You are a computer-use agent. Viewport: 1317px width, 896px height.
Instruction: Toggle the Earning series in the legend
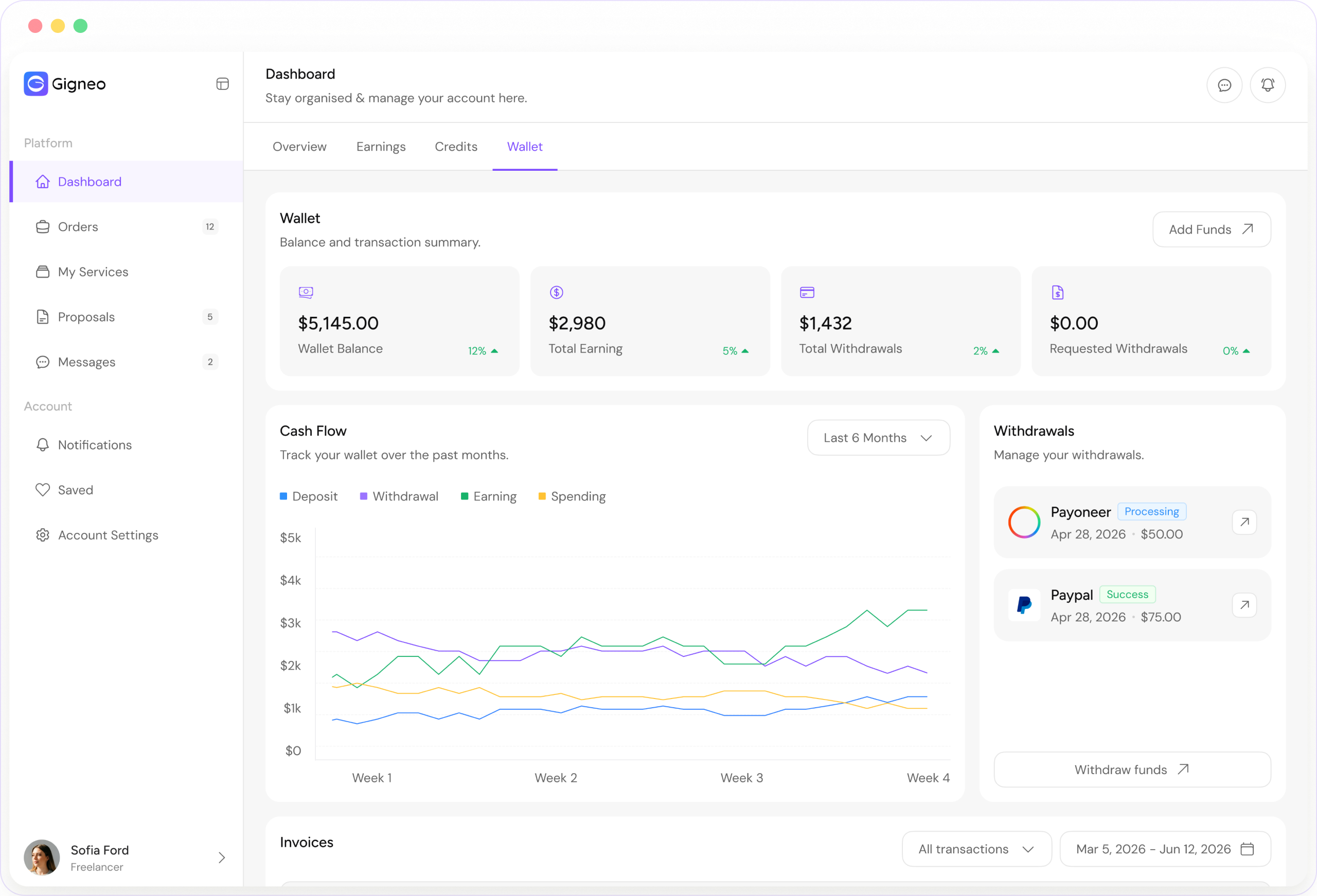tap(489, 496)
